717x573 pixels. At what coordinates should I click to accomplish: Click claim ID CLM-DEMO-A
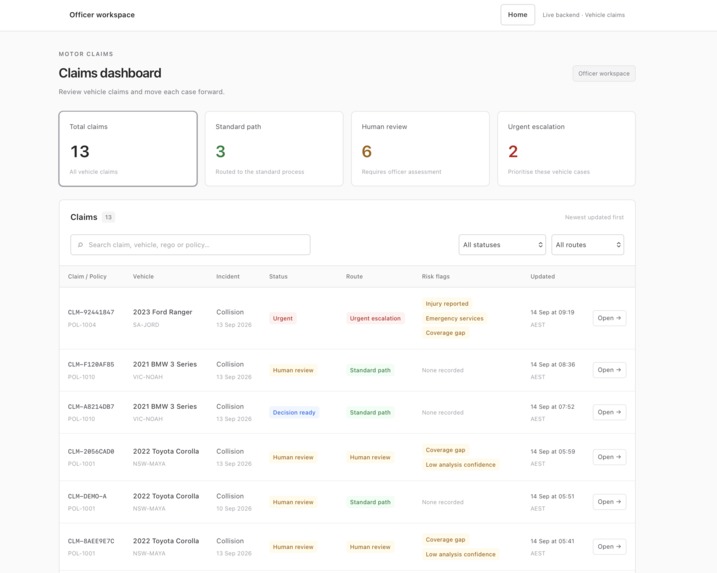[87, 496]
